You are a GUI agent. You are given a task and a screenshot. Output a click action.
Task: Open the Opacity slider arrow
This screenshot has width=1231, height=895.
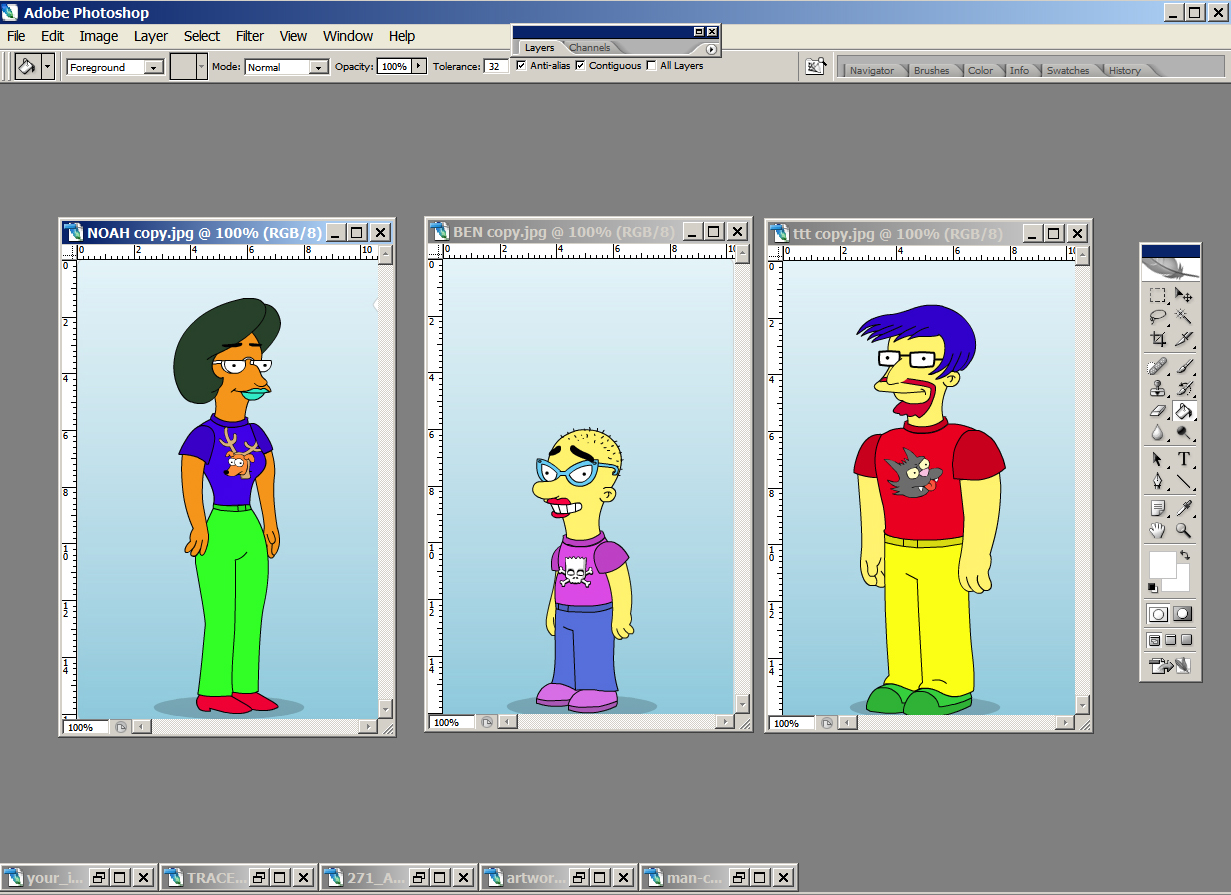coord(418,66)
